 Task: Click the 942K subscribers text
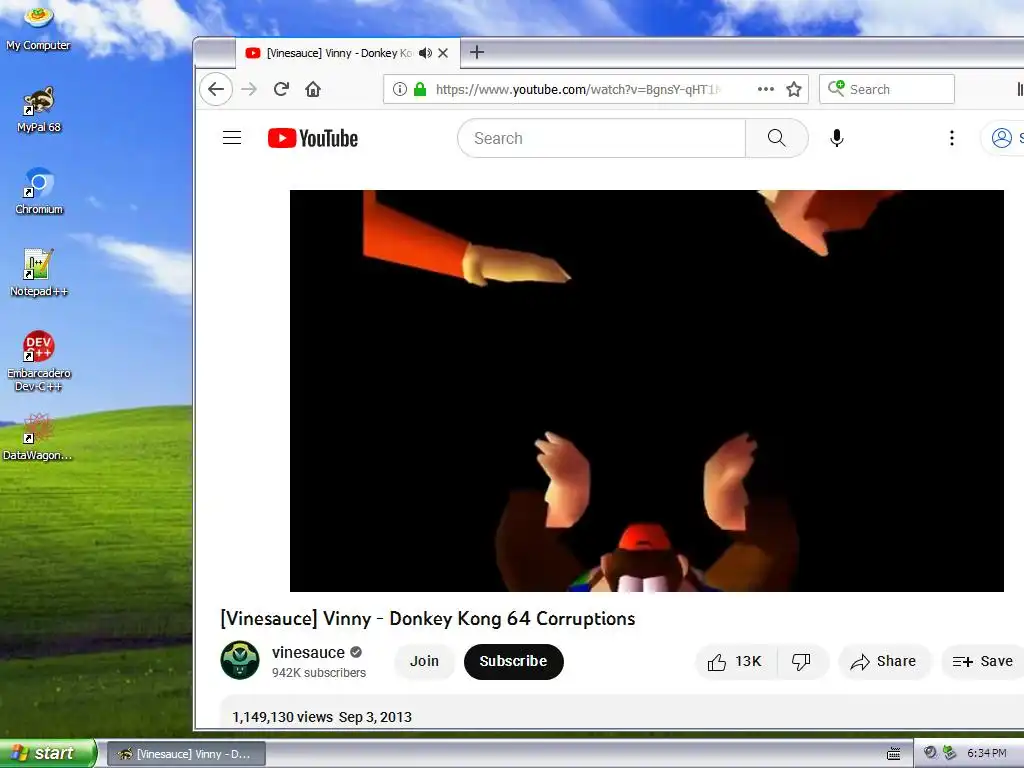pyautogui.click(x=319, y=673)
